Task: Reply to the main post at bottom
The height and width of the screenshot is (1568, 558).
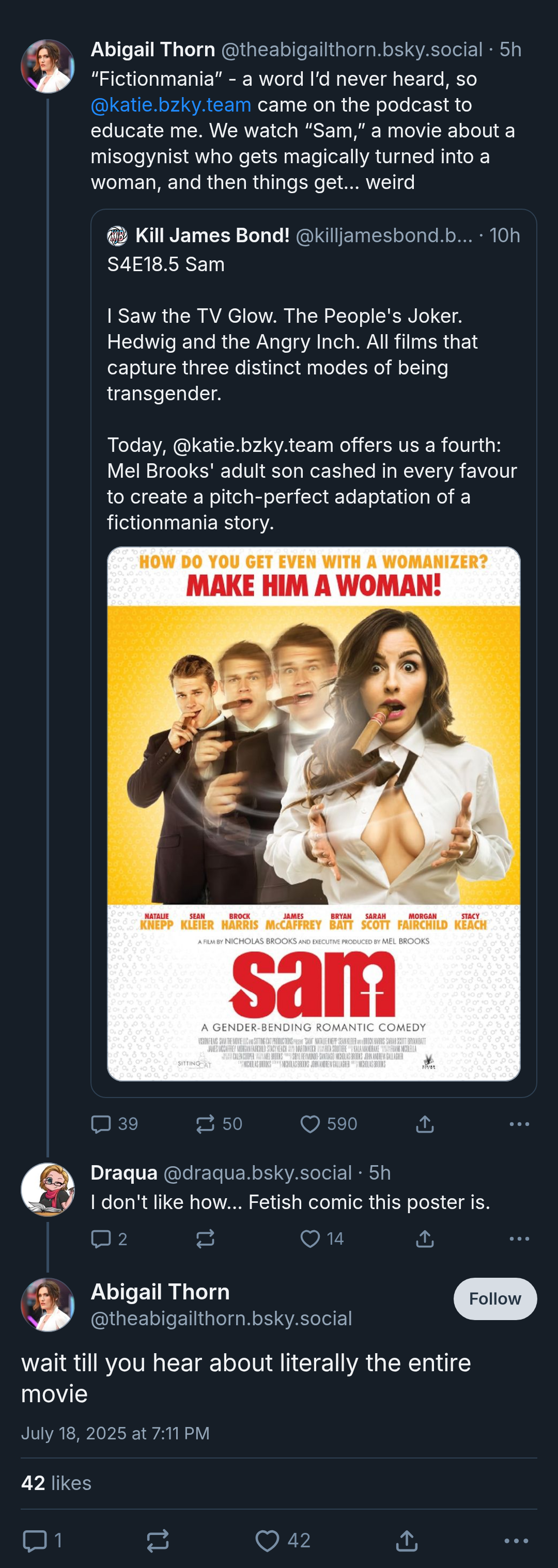Action: click(42, 1541)
